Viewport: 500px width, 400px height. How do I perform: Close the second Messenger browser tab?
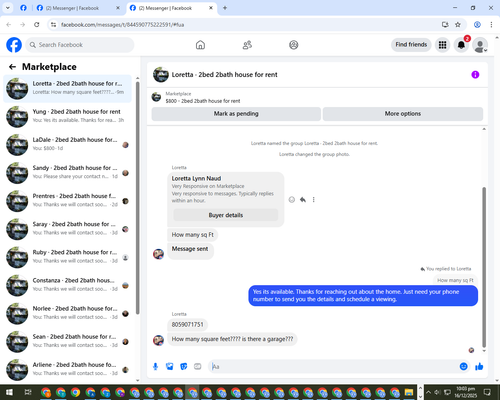(211, 8)
